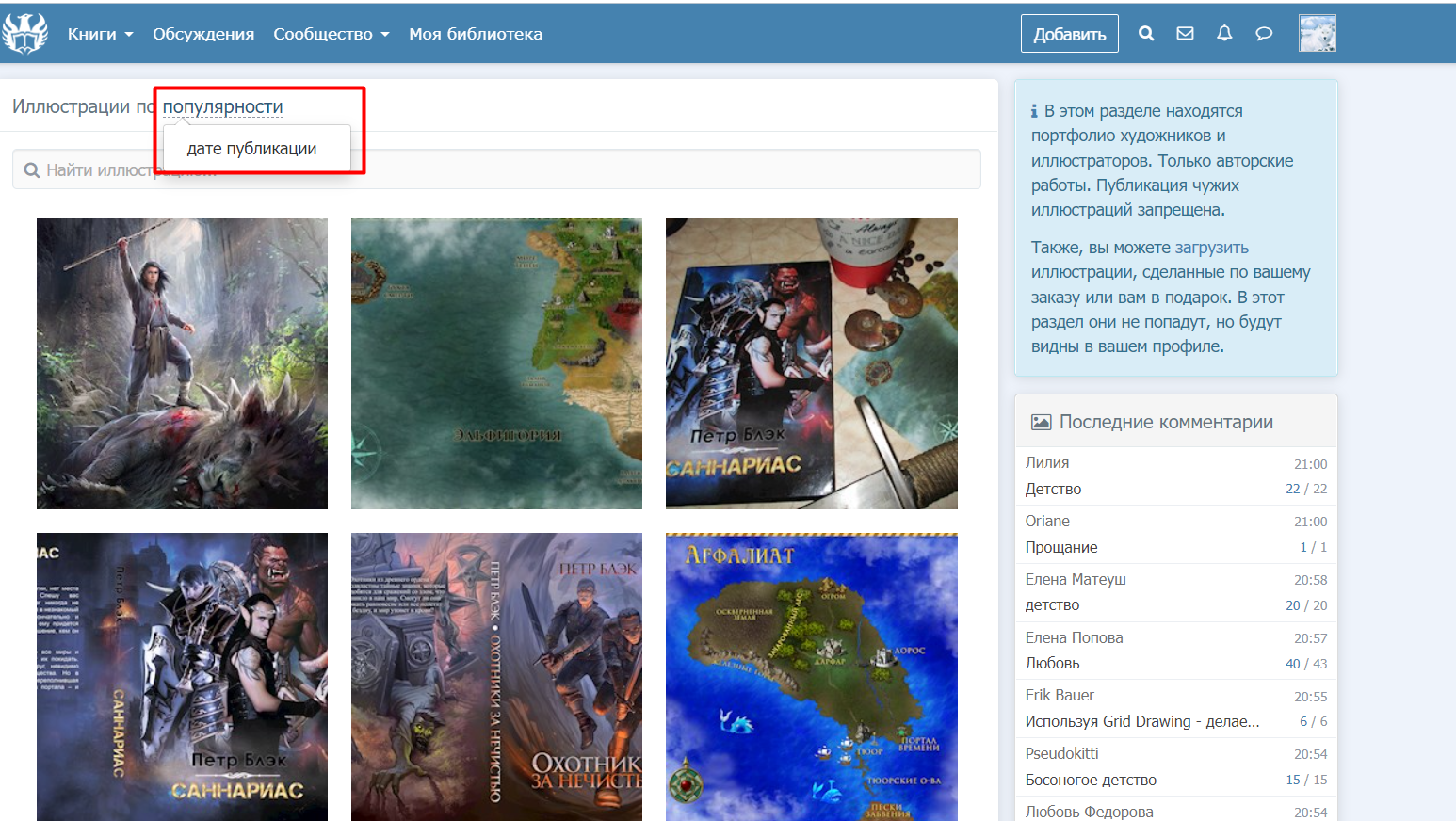Open the notifications bell icon
This screenshot has width=1456, height=821.
tap(1224, 34)
